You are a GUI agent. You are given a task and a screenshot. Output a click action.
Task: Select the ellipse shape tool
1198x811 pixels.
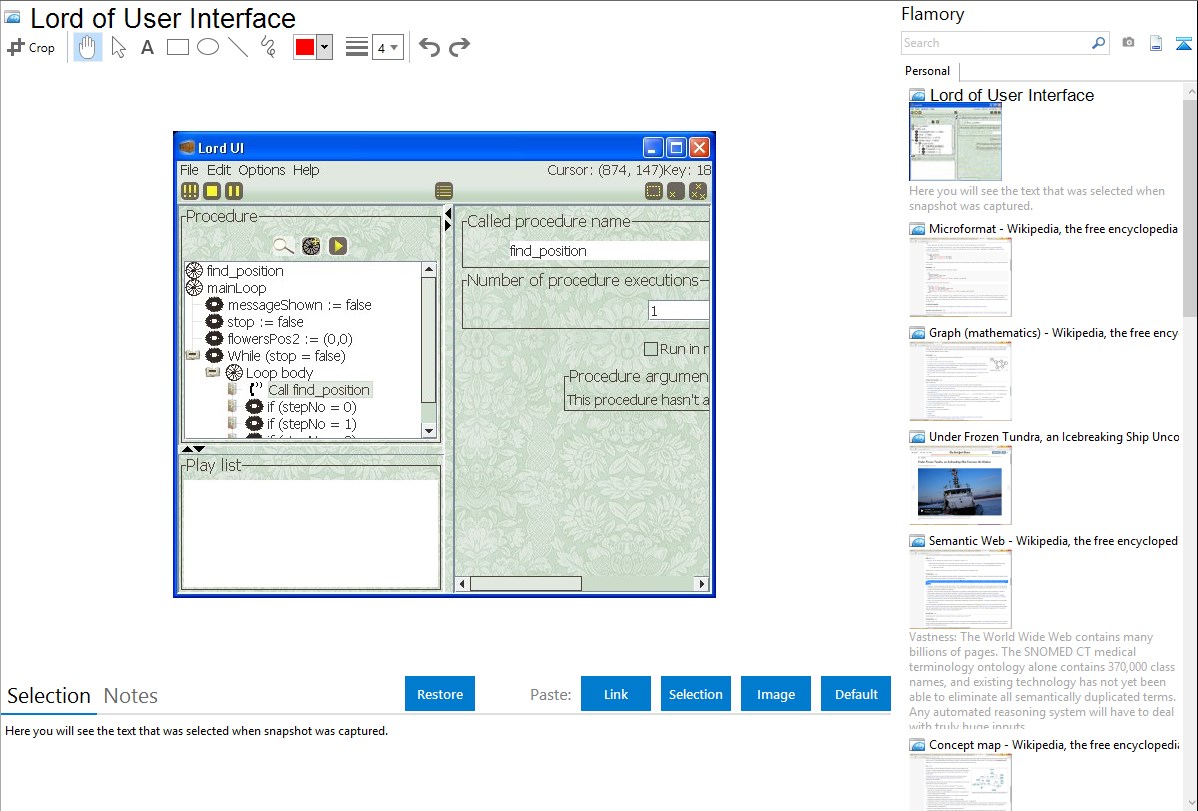coord(208,47)
